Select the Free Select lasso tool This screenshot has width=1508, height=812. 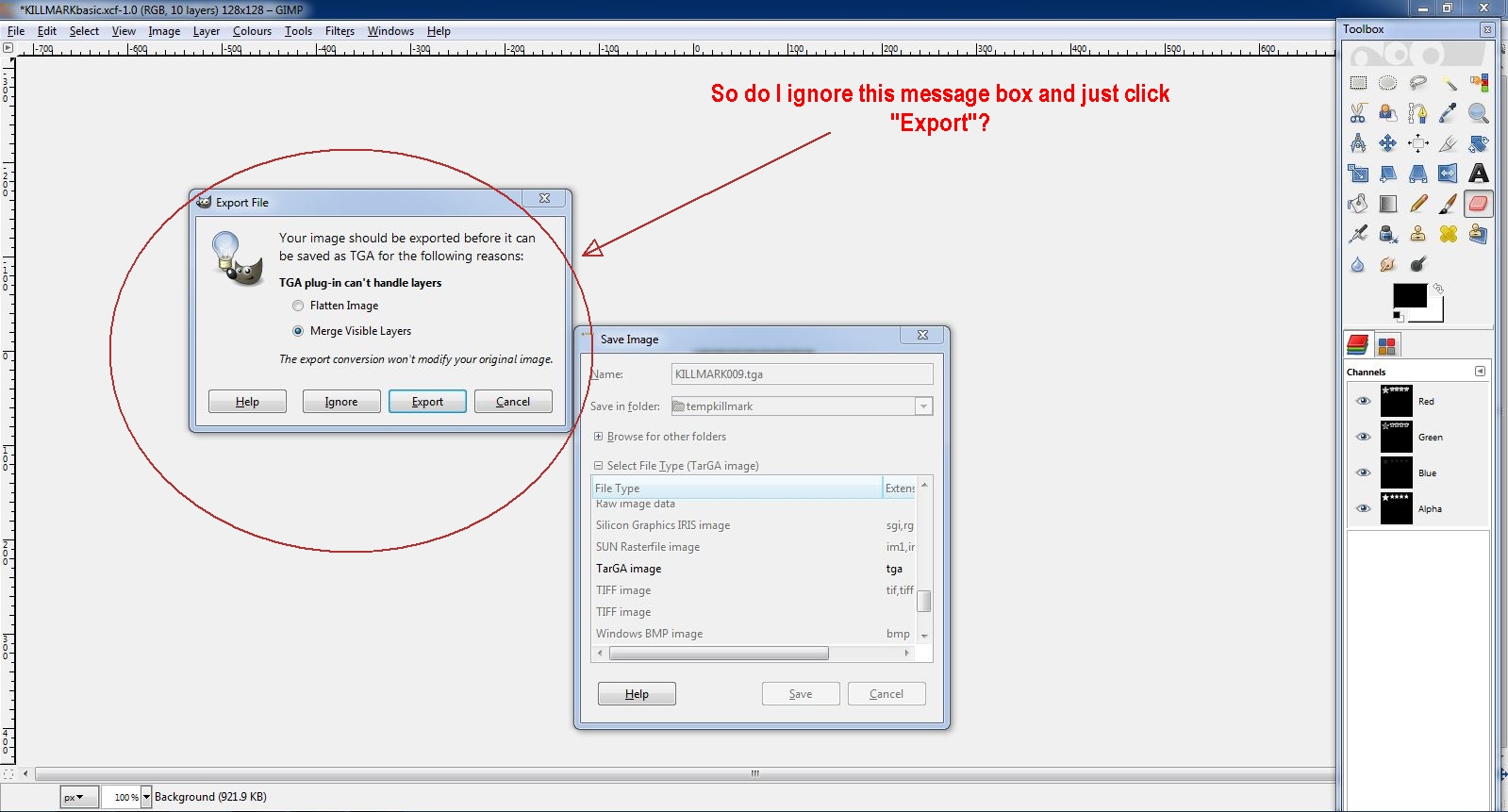(1418, 83)
